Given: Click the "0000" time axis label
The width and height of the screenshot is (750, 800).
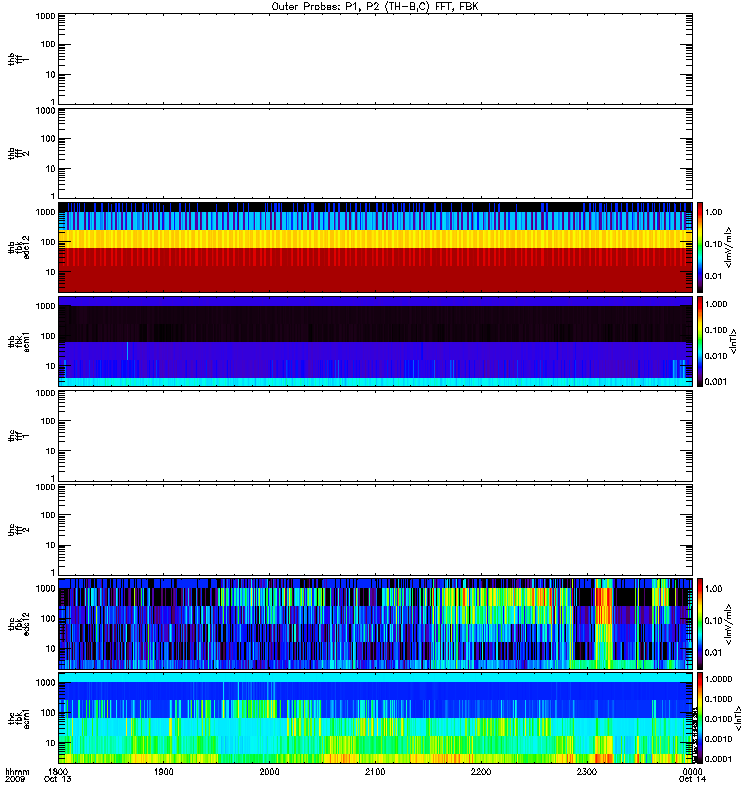Looking at the screenshot, I should point(692,771).
